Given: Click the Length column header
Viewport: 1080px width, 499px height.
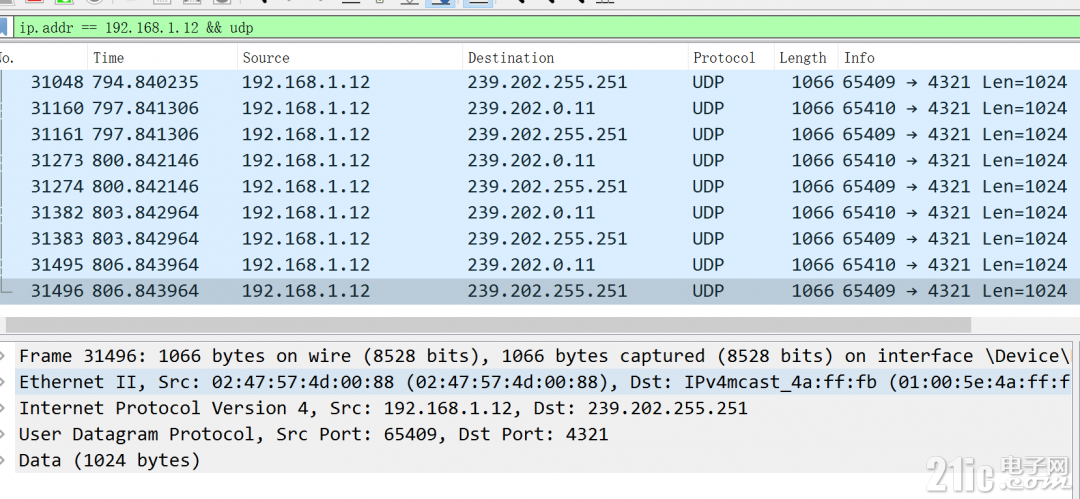Looking at the screenshot, I should (x=806, y=58).
